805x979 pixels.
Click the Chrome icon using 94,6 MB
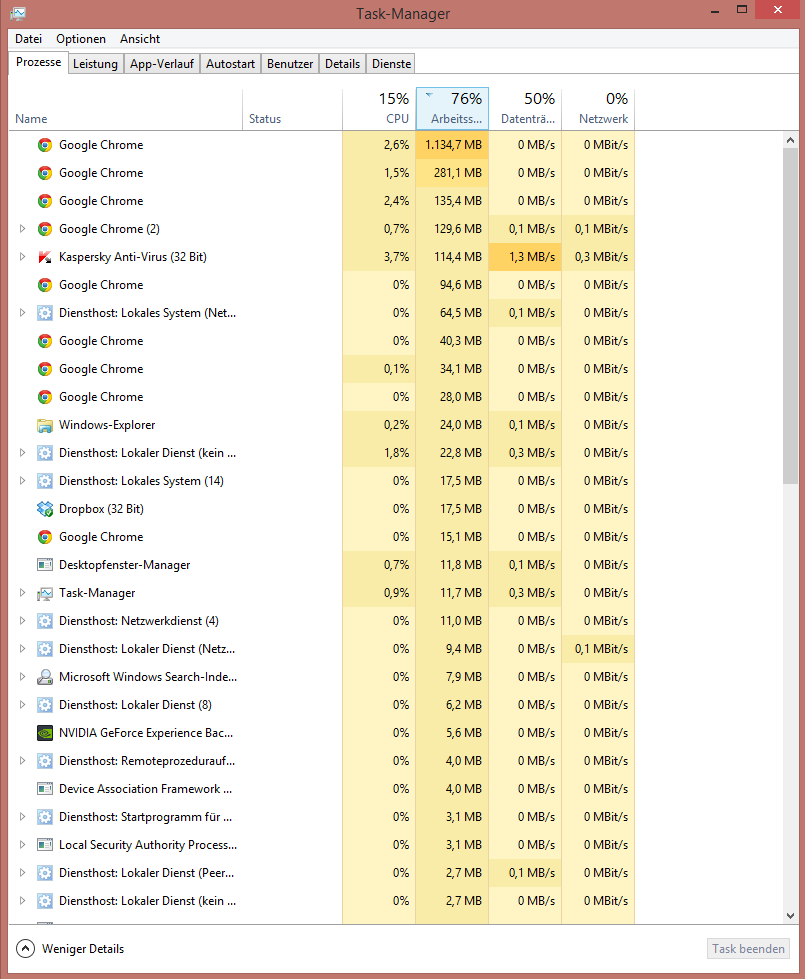pyautogui.click(x=44, y=285)
